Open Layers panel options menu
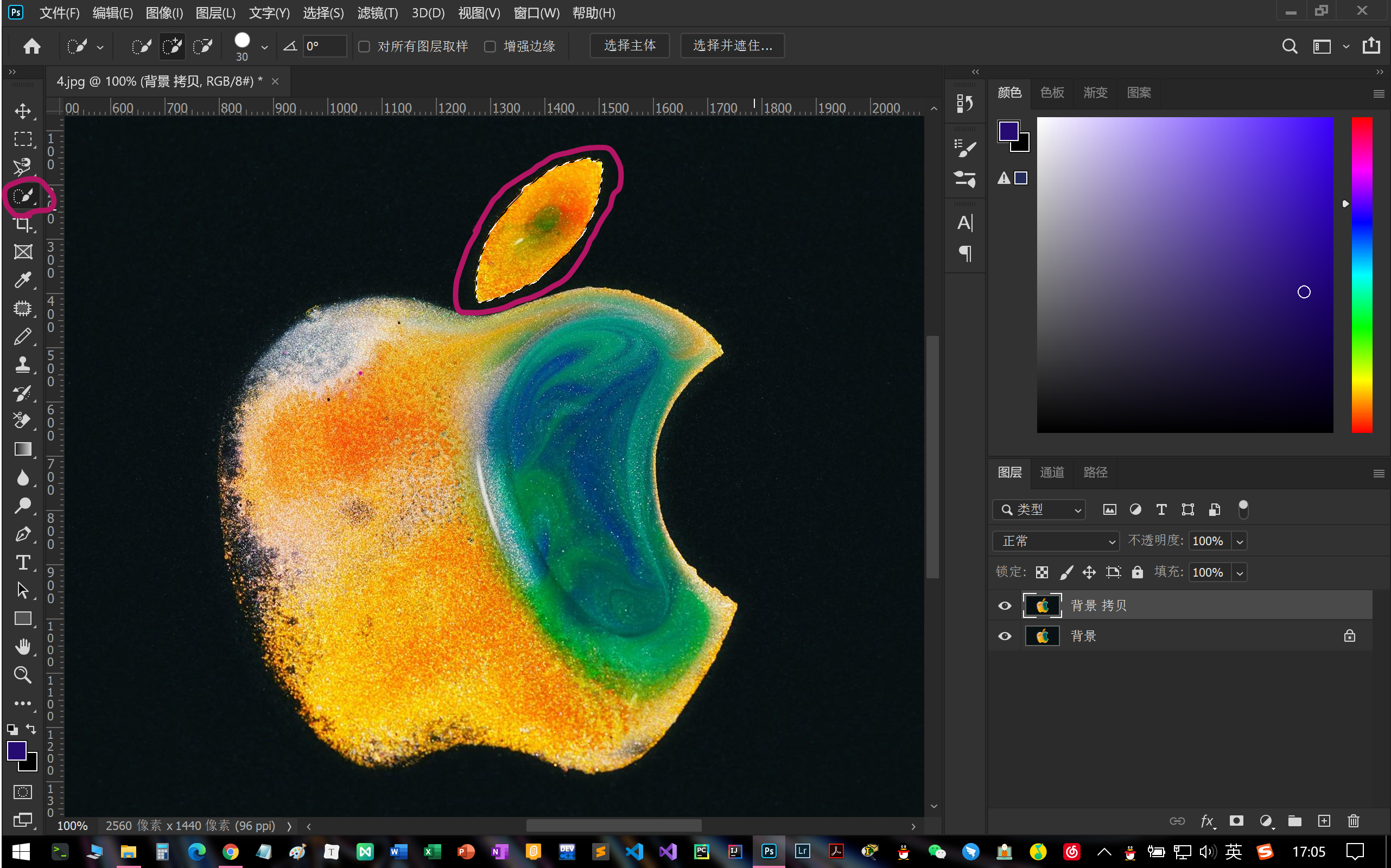Image resolution: width=1391 pixels, height=868 pixels. [x=1378, y=474]
